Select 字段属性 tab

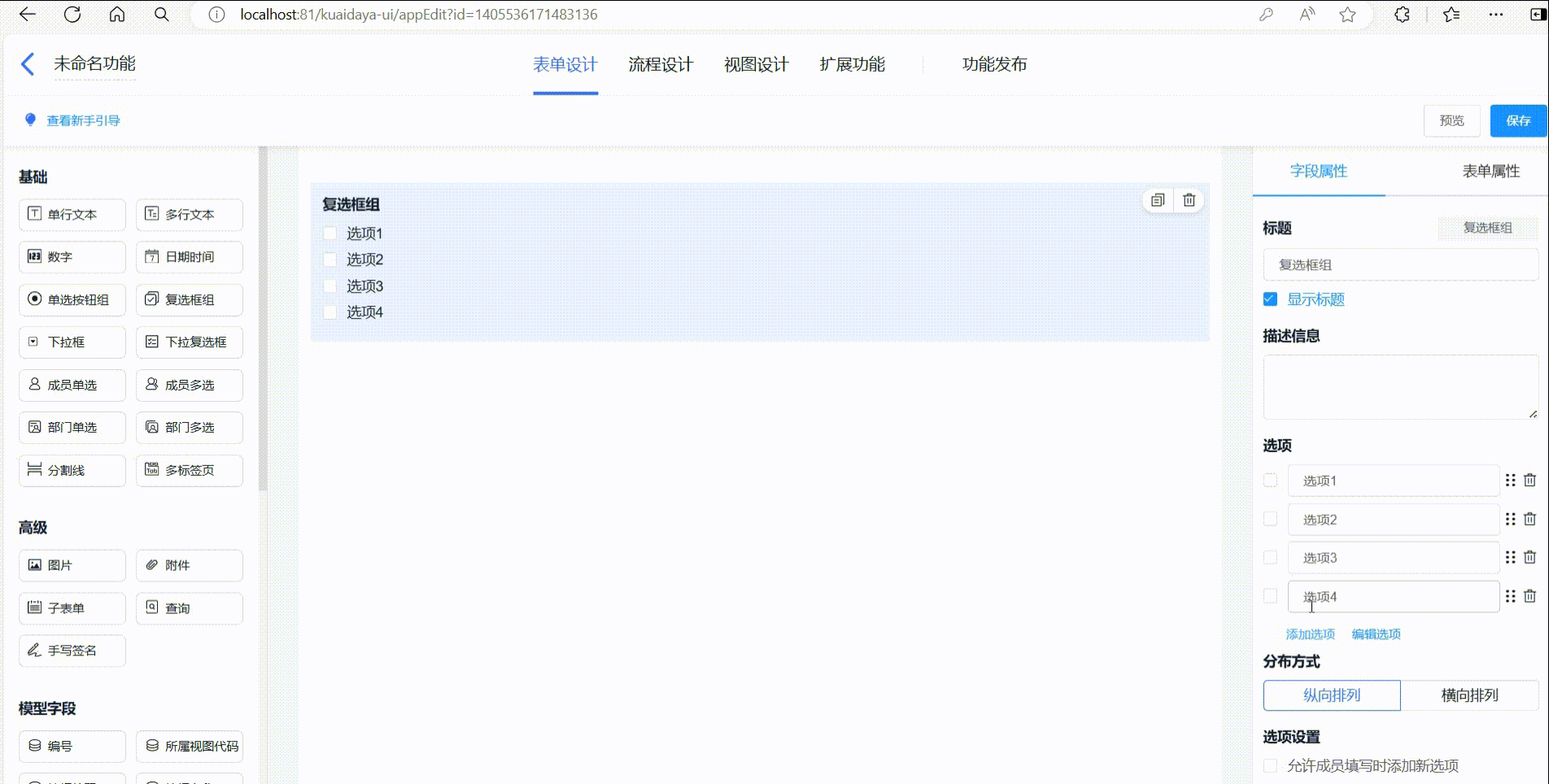[1319, 171]
